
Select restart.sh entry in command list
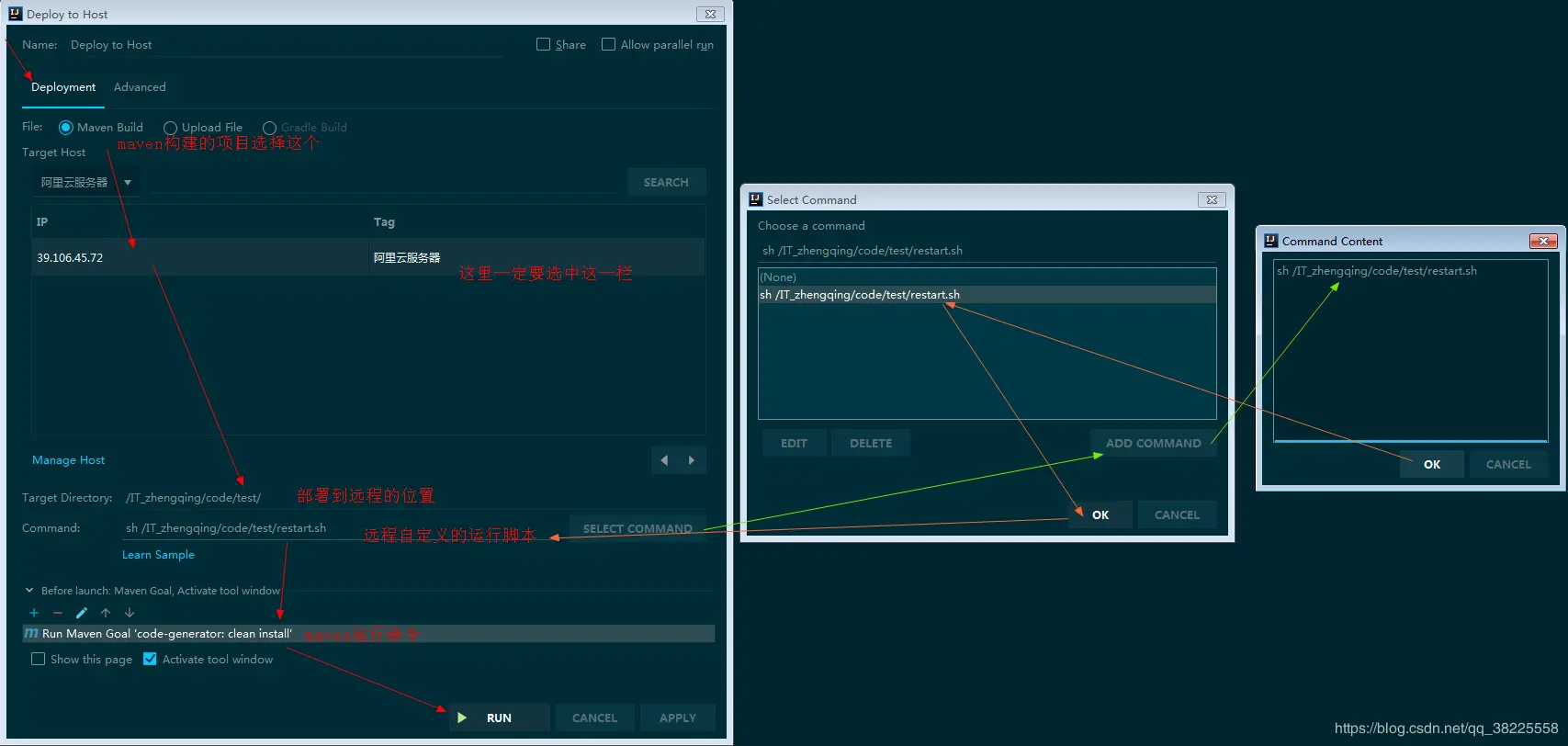coord(987,295)
